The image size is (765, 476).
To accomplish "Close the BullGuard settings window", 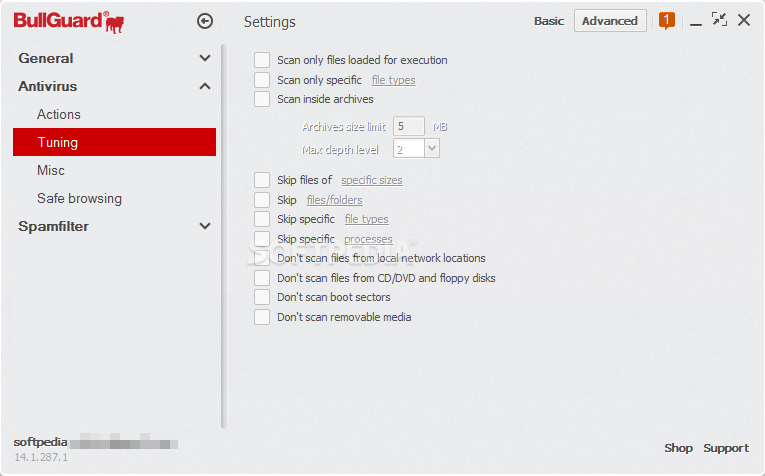I will tap(744, 20).
